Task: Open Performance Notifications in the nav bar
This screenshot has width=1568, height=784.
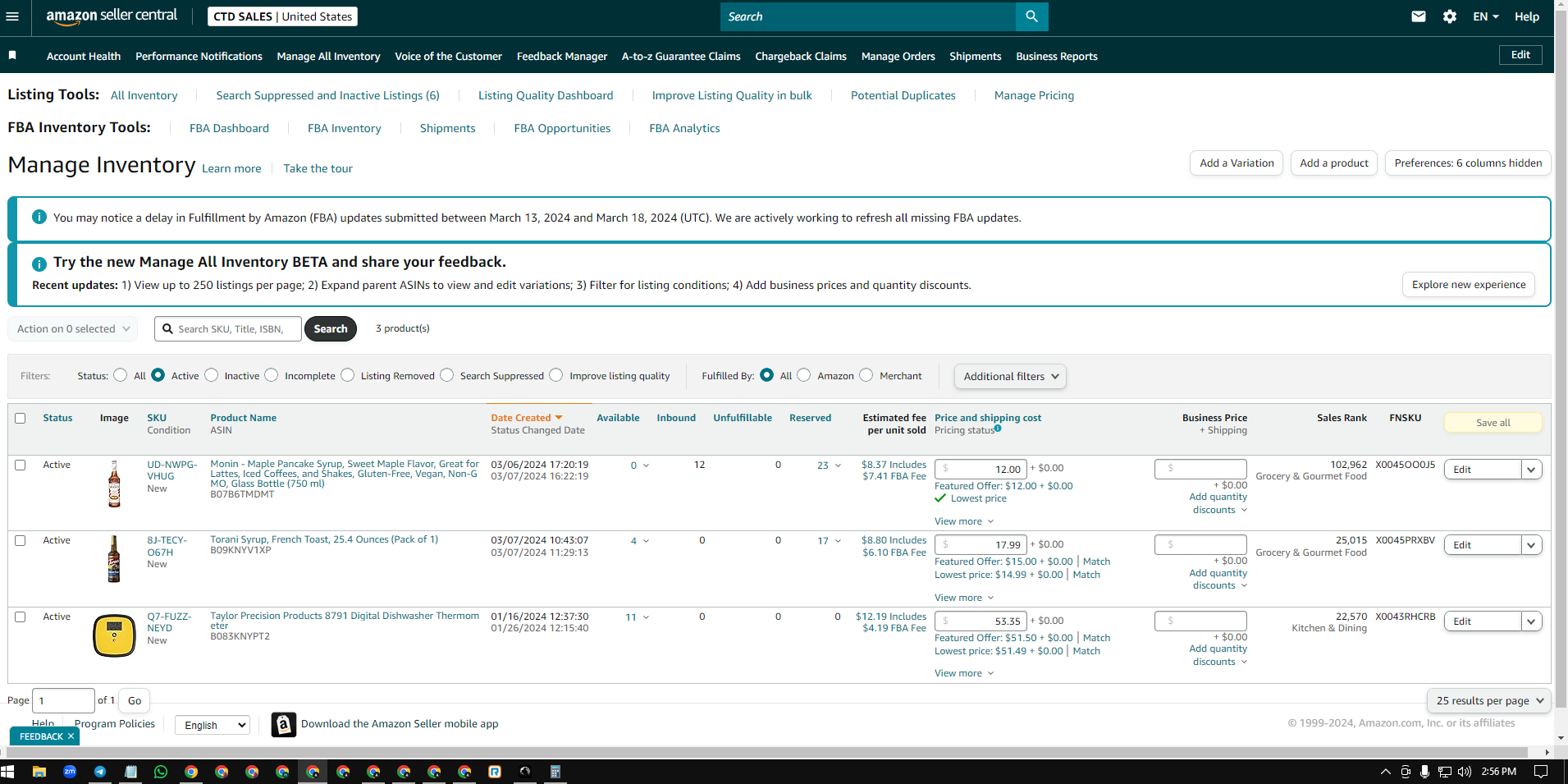Action: [199, 56]
